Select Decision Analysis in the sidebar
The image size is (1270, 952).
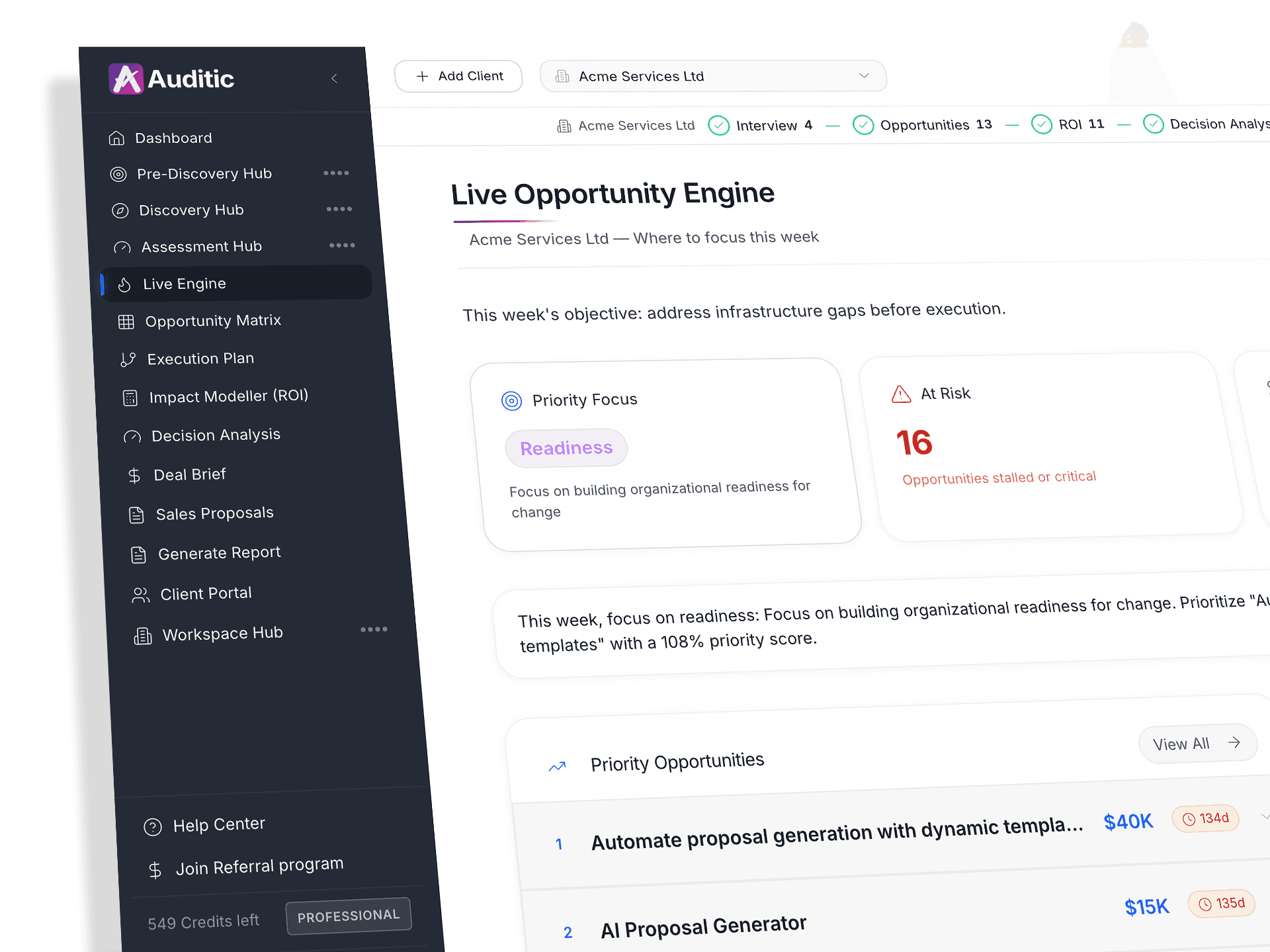[x=215, y=435]
